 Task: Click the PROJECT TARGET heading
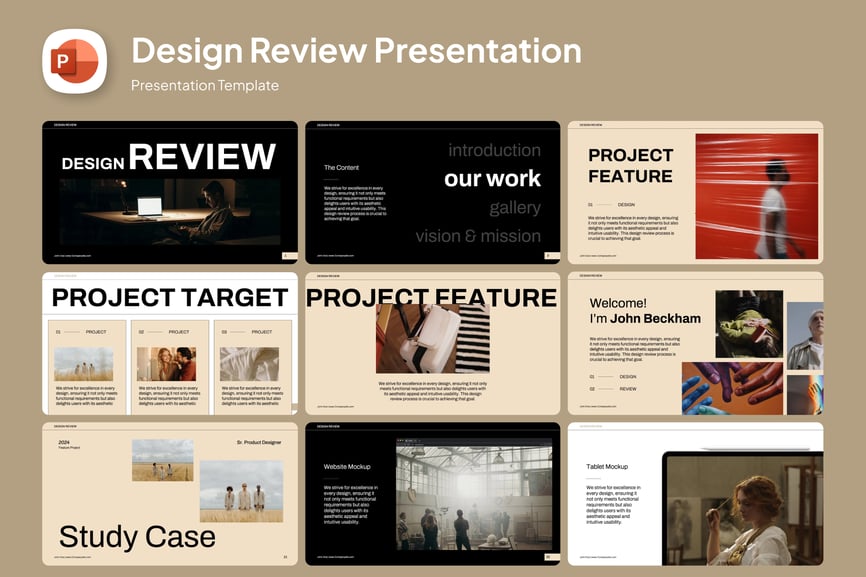(x=169, y=297)
